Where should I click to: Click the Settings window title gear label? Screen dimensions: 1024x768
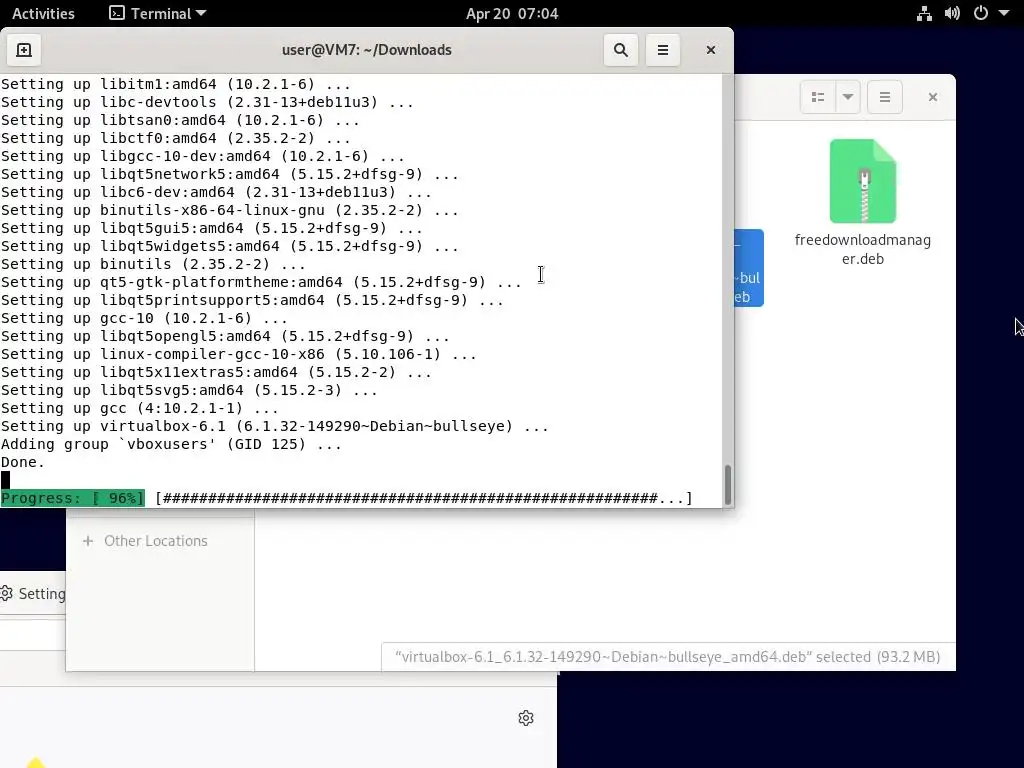click(34, 594)
